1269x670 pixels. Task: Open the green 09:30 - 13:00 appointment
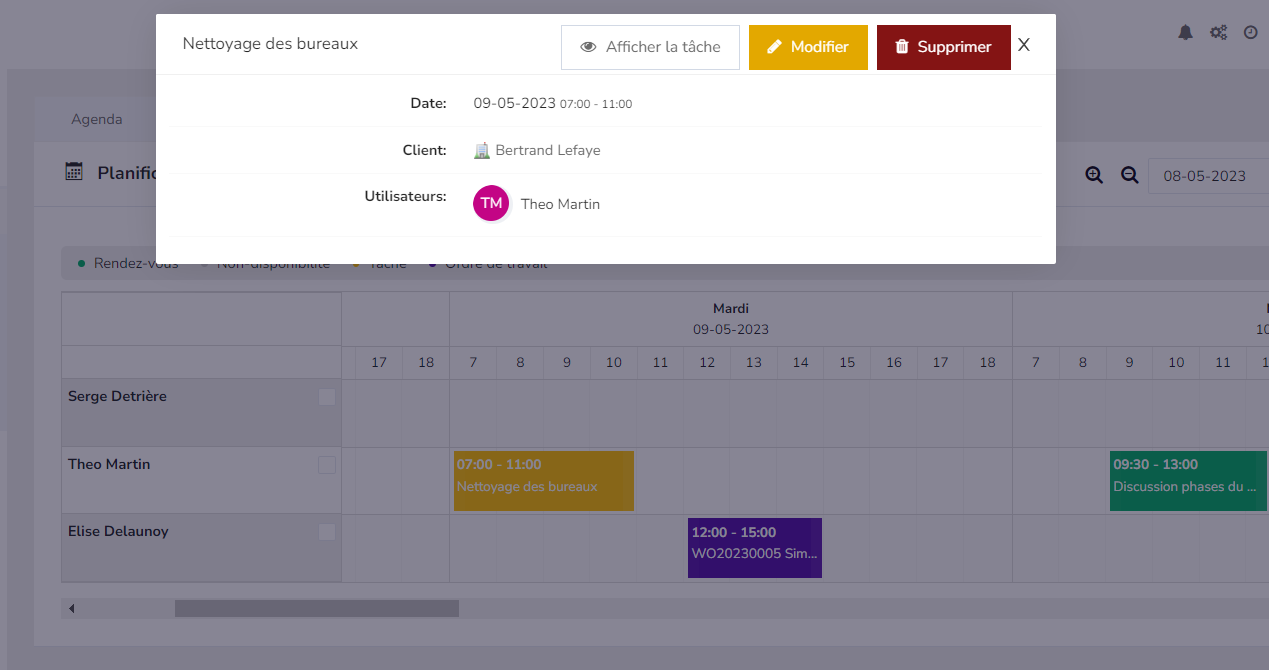[x=1187, y=480]
